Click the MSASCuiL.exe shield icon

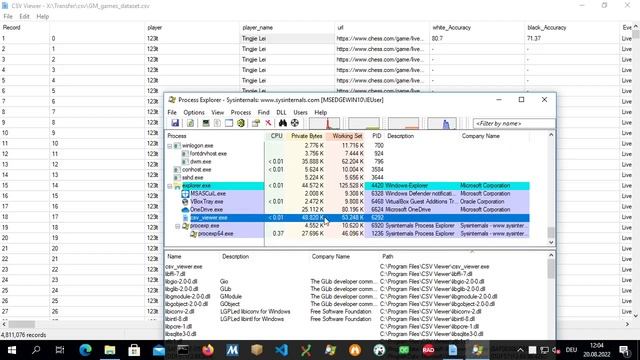point(185,193)
